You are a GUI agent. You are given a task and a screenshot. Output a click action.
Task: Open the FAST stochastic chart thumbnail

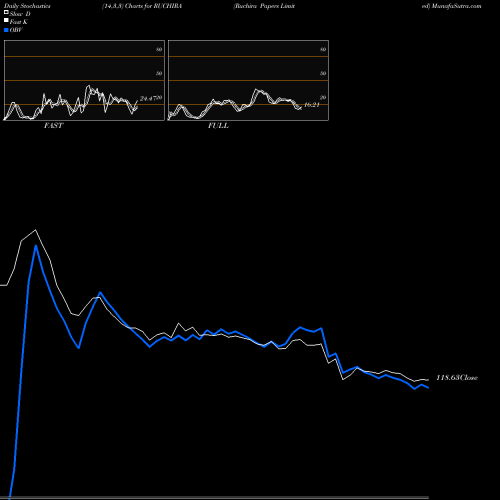click(x=84, y=80)
